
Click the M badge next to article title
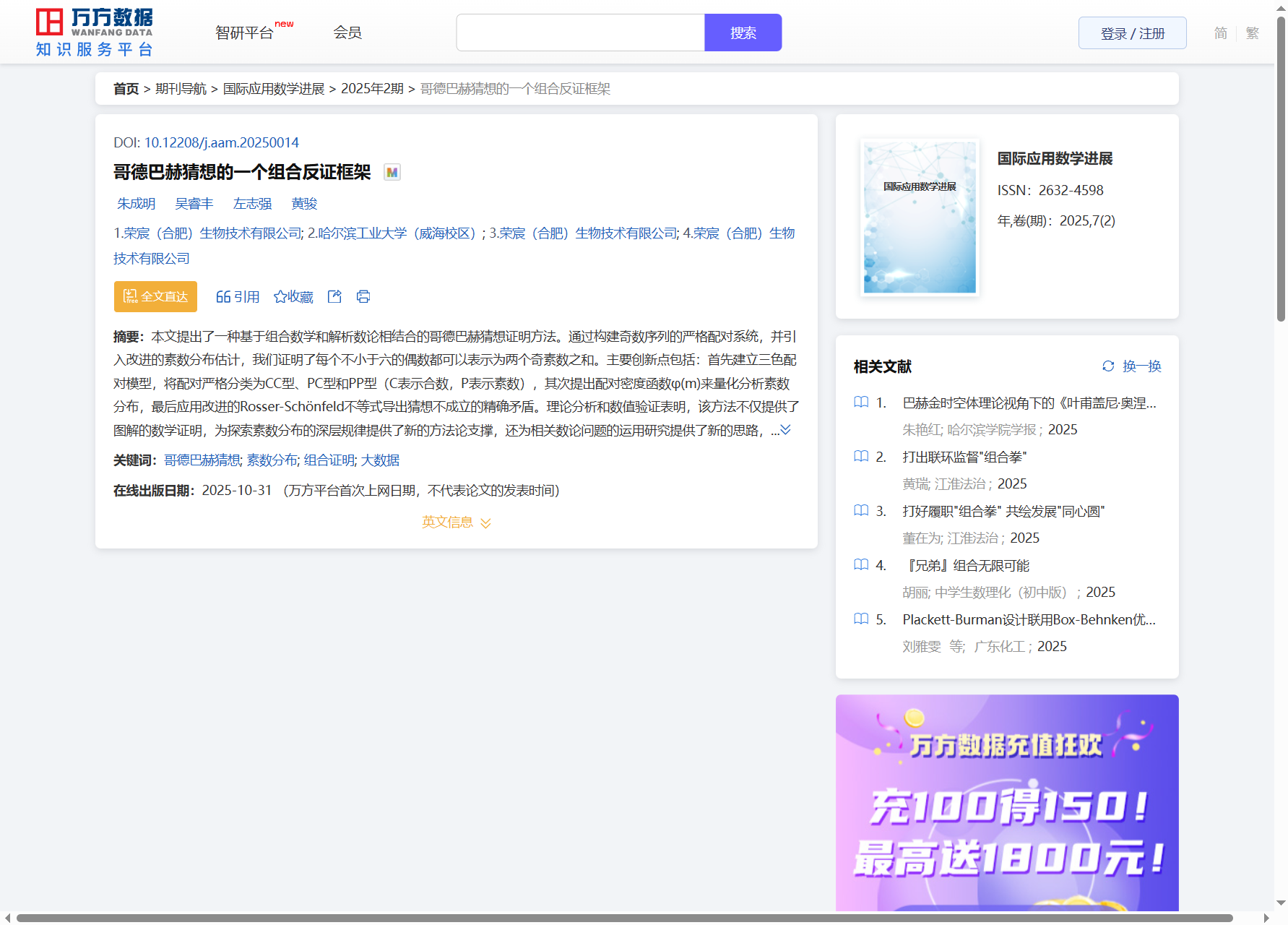tap(392, 172)
